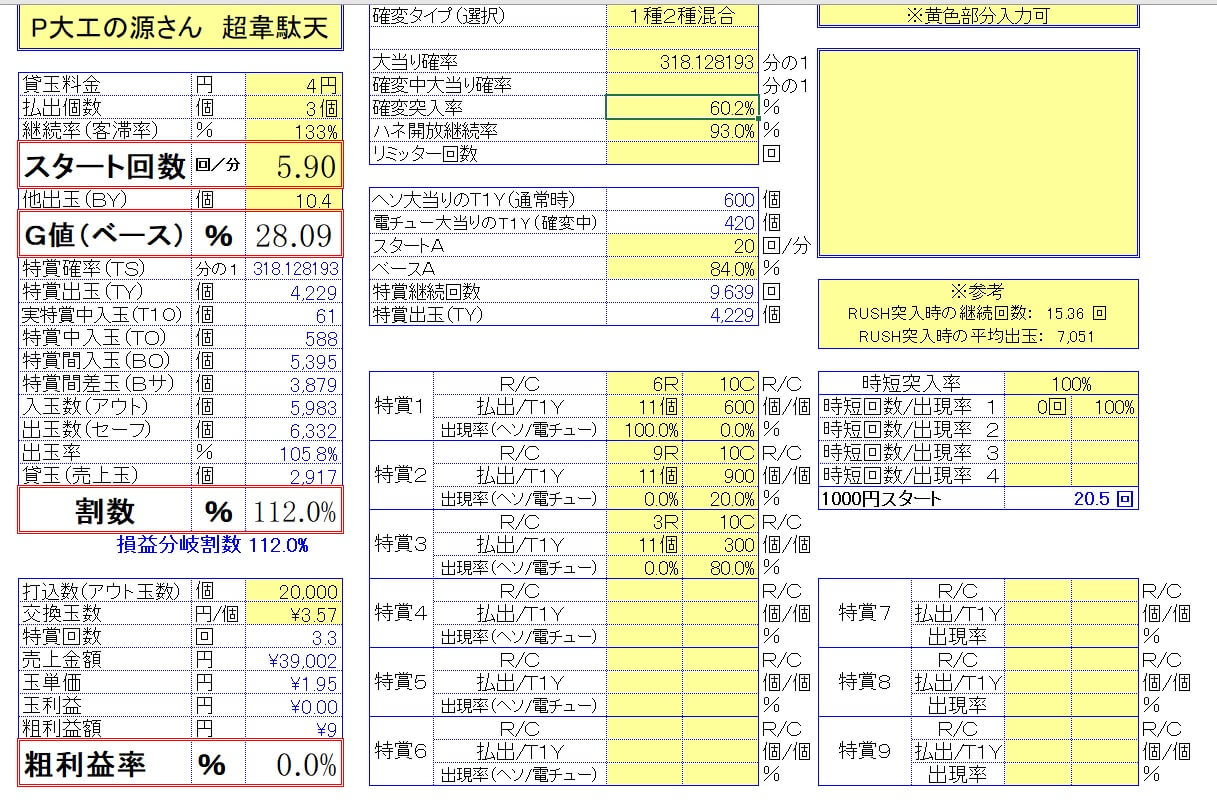Image resolution: width=1217 pixels, height=801 pixels.
Task: Click the スタート回数 label cell
Action: (104, 166)
